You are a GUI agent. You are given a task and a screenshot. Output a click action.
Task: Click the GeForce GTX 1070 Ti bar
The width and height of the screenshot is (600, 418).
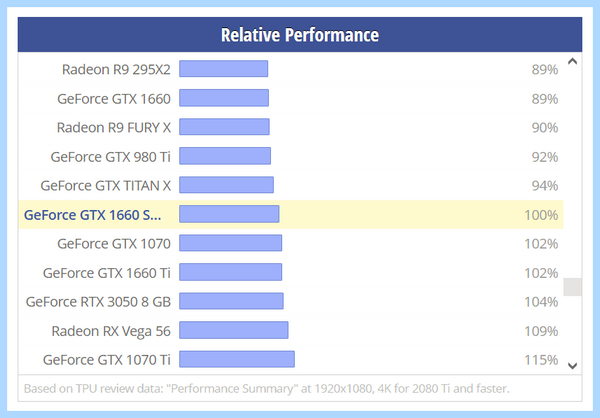pos(237,359)
